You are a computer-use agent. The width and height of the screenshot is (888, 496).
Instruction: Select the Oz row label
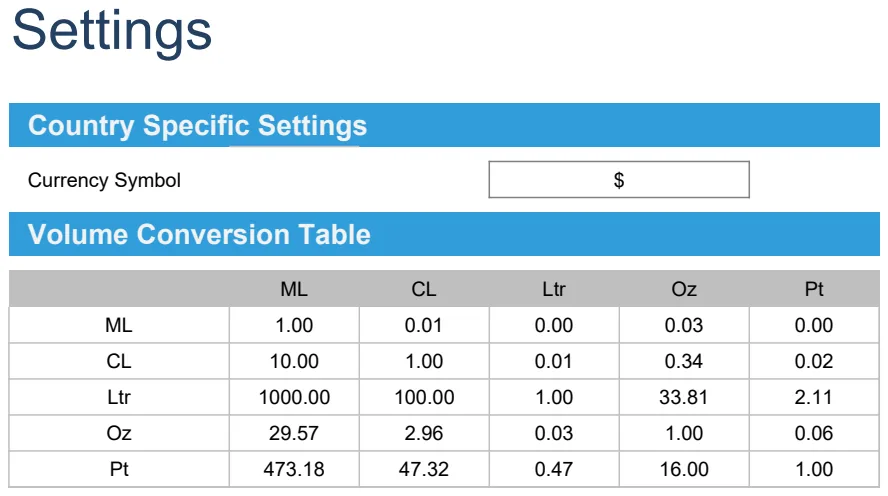coord(119,433)
